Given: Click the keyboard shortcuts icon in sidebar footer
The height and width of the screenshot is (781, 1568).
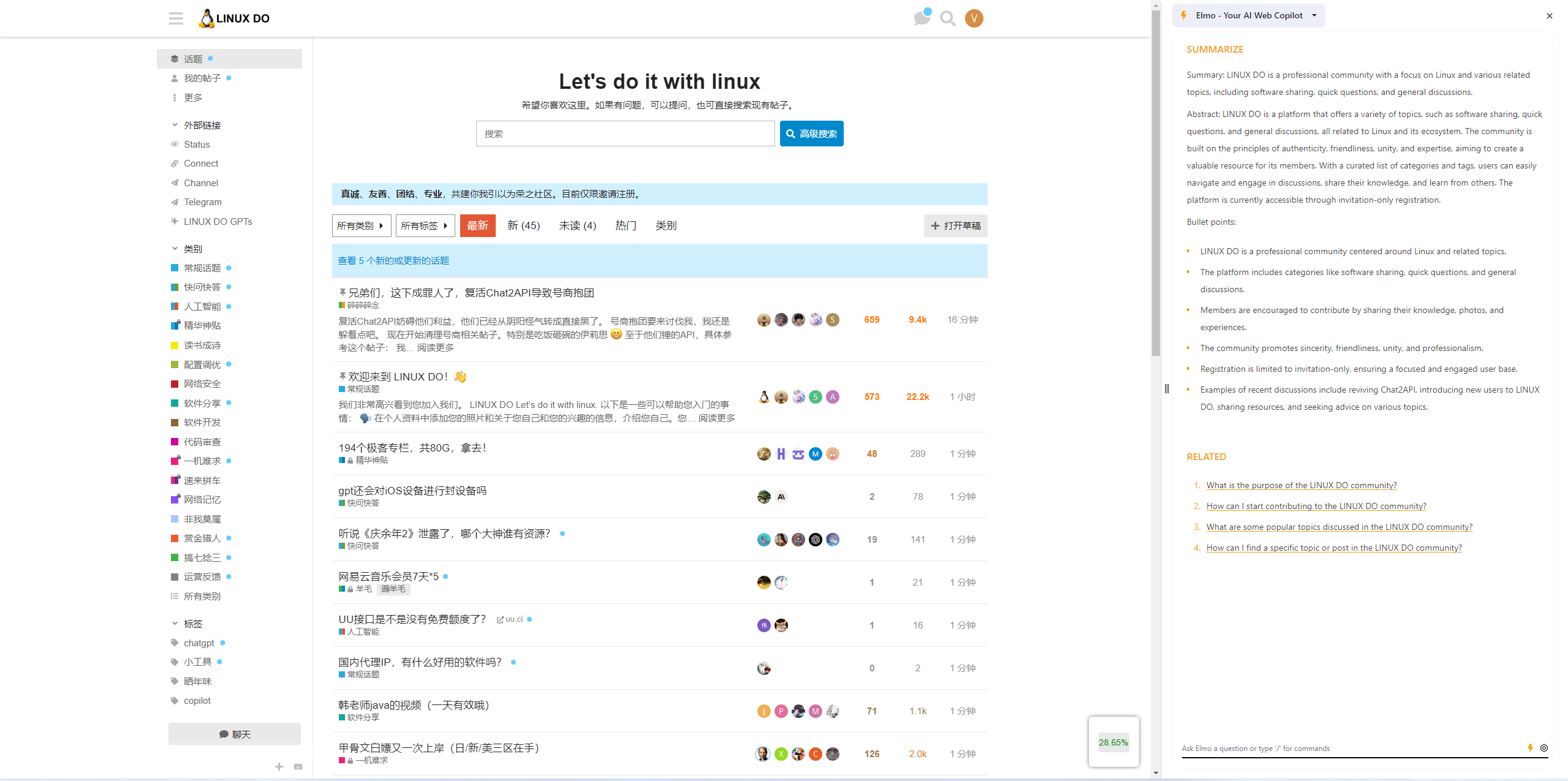Looking at the screenshot, I should point(298,766).
